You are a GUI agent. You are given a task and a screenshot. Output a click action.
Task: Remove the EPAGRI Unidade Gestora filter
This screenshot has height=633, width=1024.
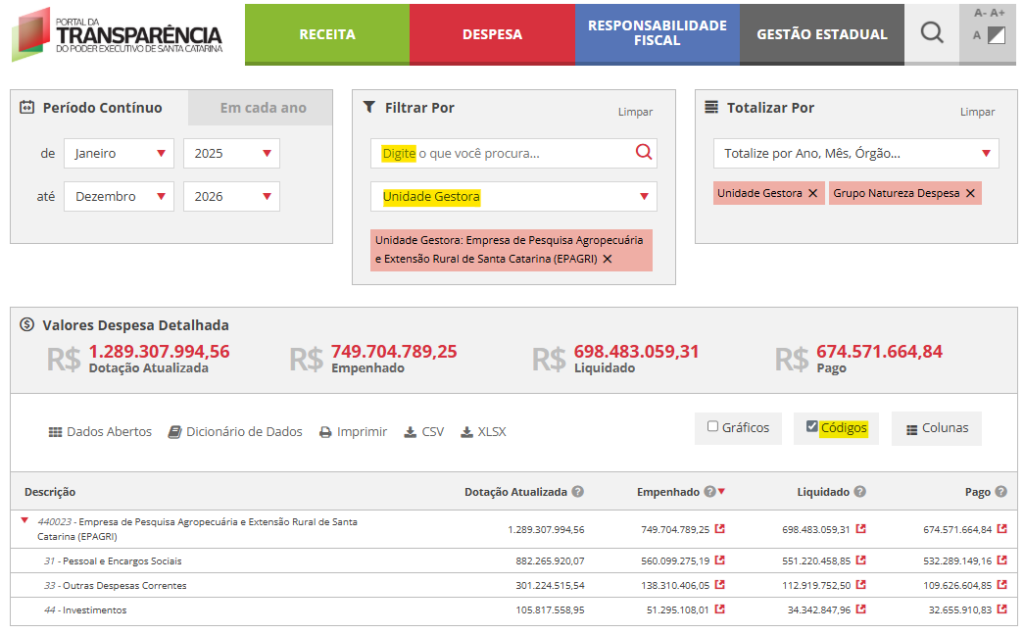coord(607,259)
